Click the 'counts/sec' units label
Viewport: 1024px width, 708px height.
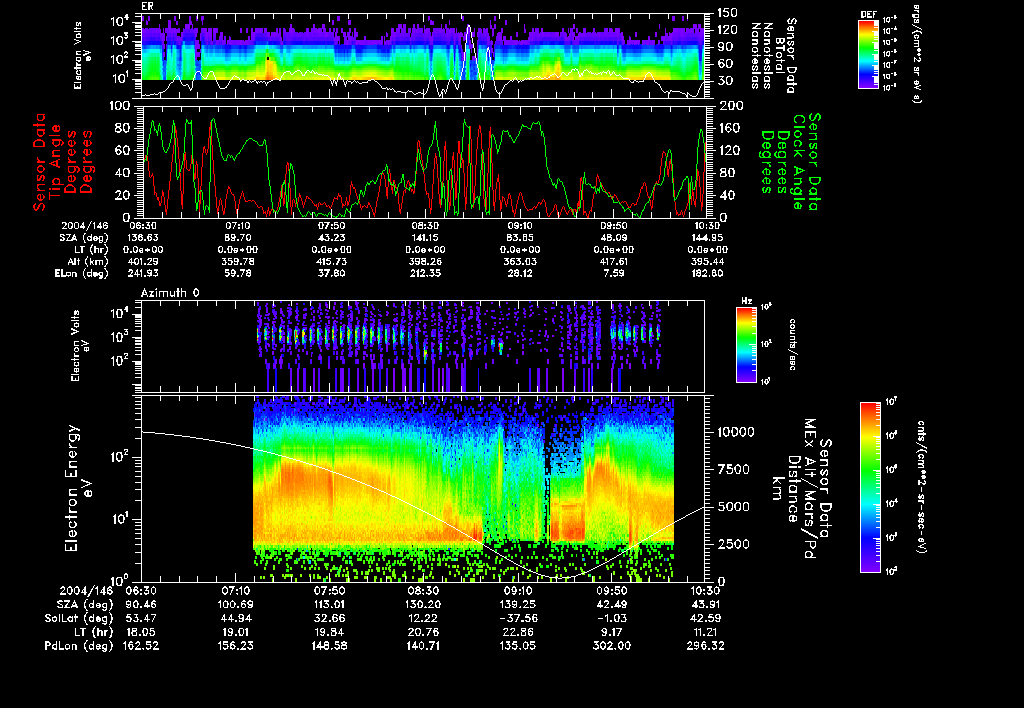(792, 344)
